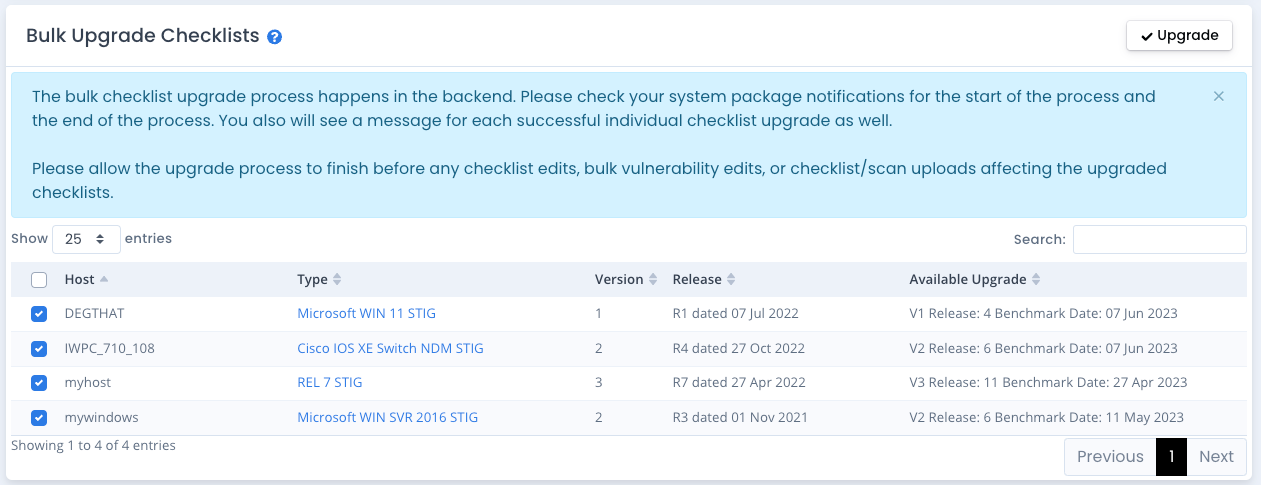Open the help icon beside Bulk Upgrade Checklists
The image size is (1261, 485).
275,37
